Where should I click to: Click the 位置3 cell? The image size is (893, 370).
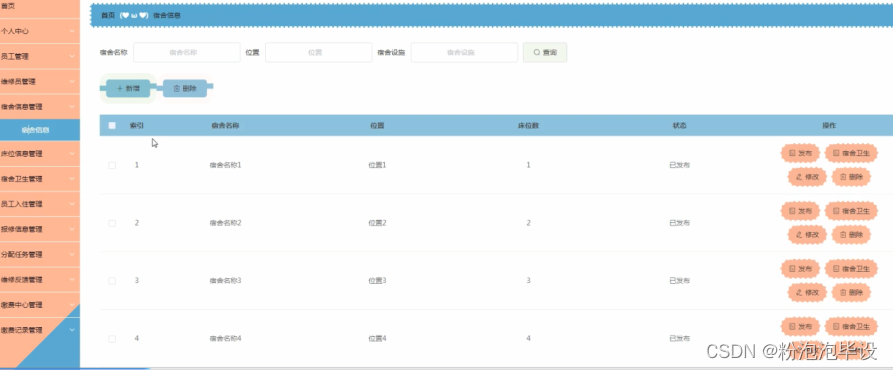tap(378, 281)
